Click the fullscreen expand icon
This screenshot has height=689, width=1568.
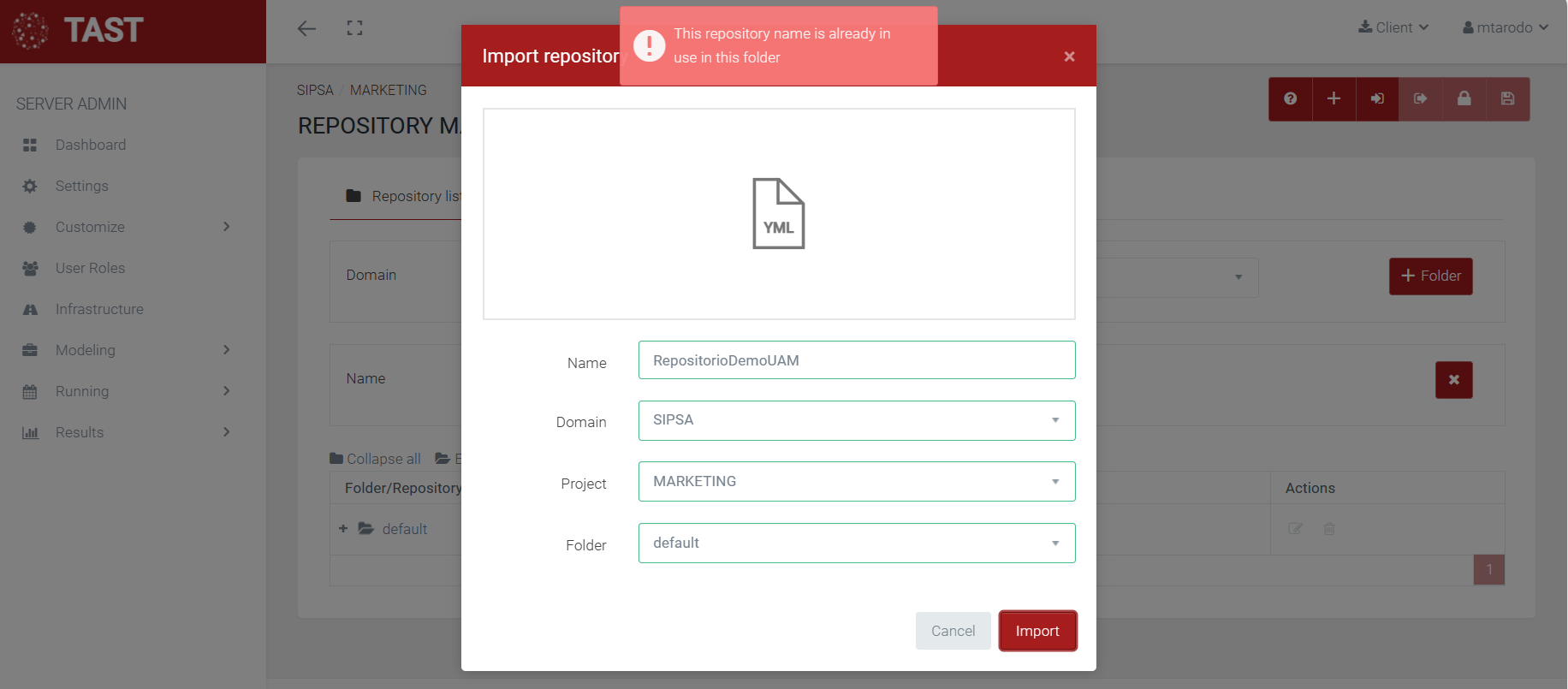pos(354,28)
